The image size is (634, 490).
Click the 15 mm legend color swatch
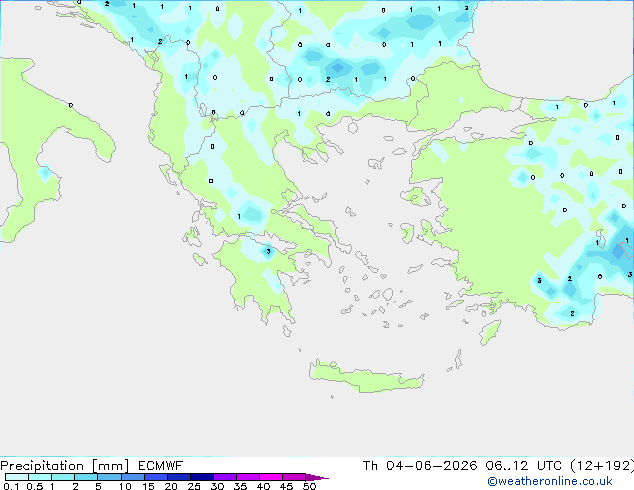point(156,477)
